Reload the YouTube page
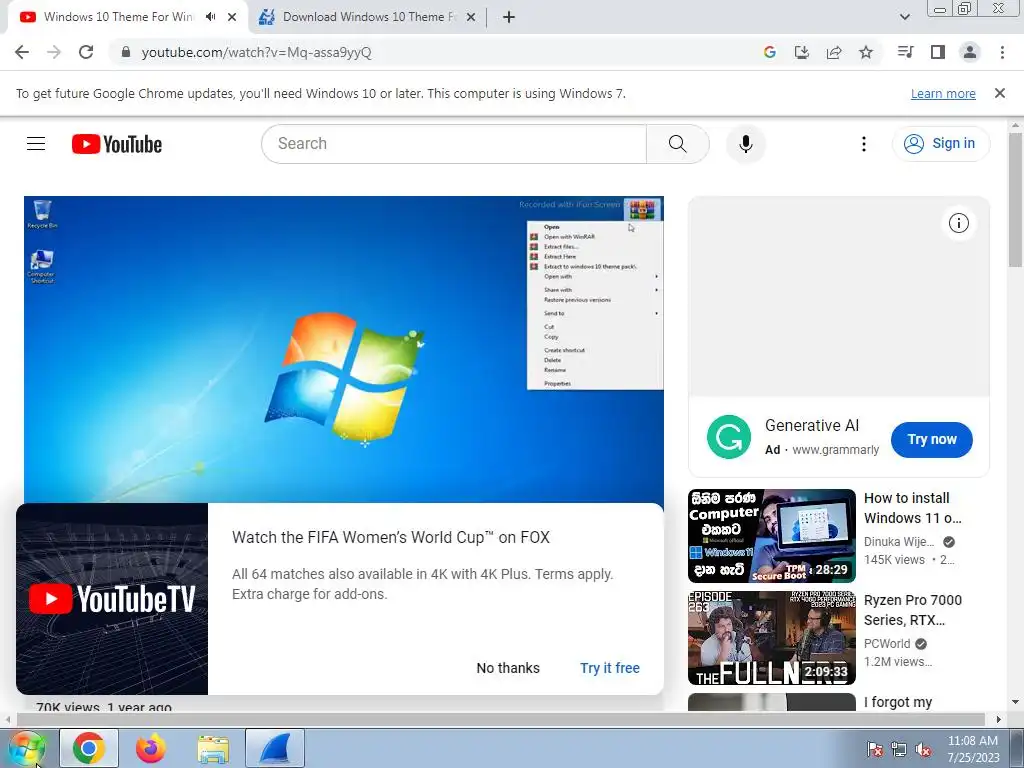 [x=86, y=52]
